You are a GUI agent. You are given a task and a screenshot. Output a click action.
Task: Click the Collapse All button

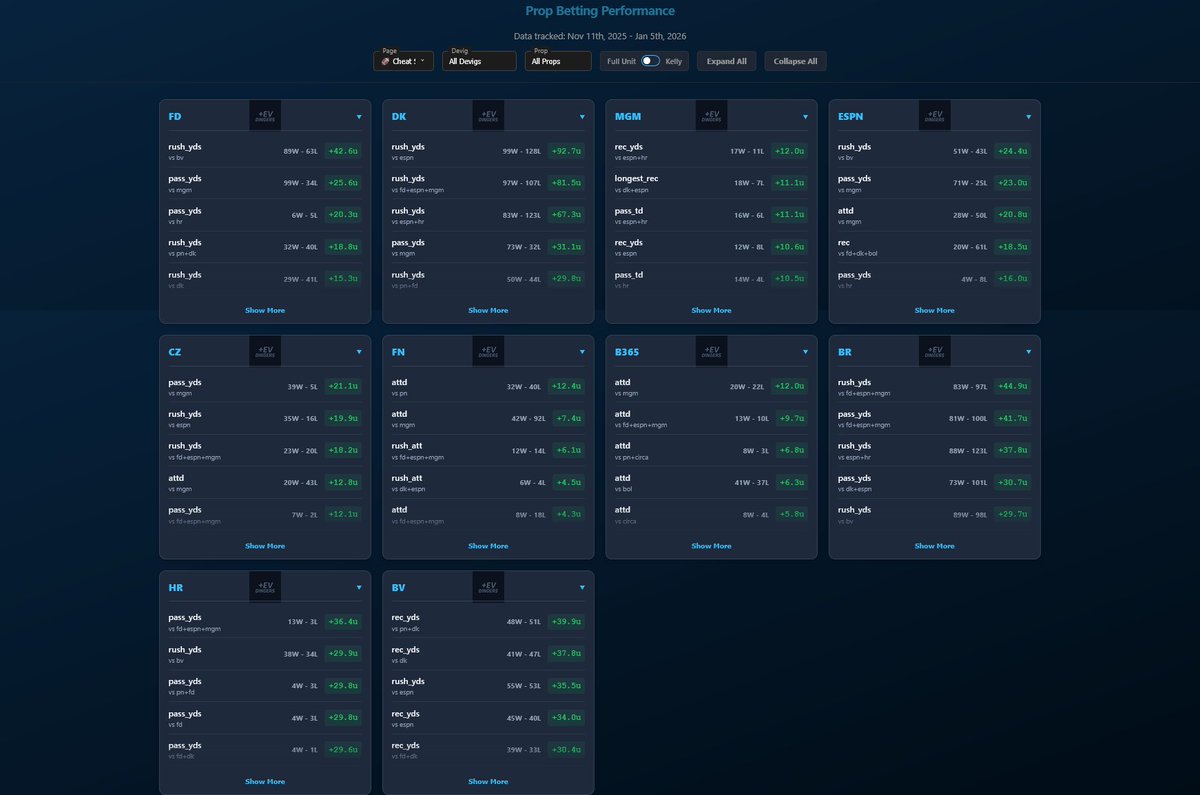796,61
